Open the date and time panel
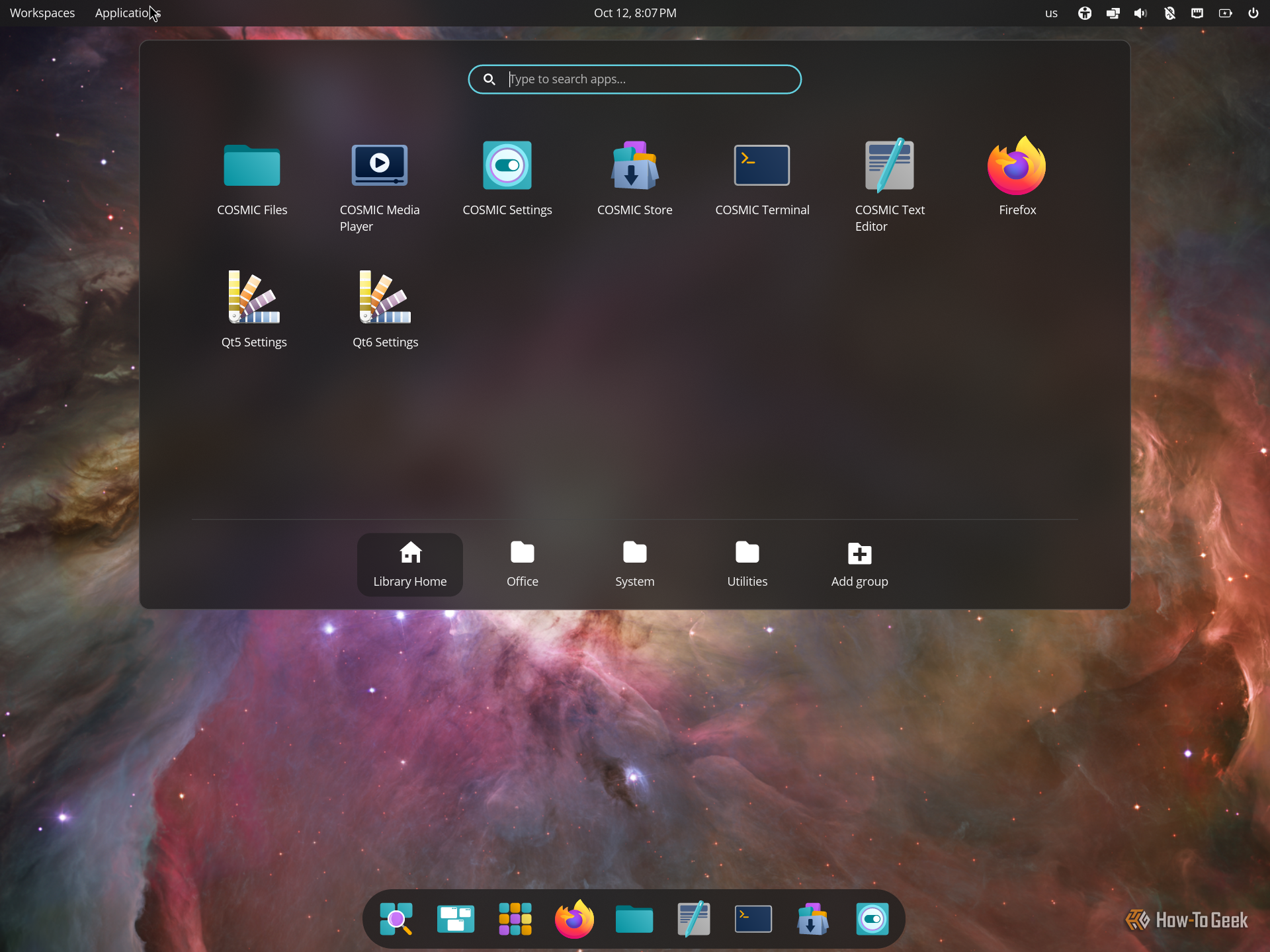1270x952 pixels. [635, 13]
